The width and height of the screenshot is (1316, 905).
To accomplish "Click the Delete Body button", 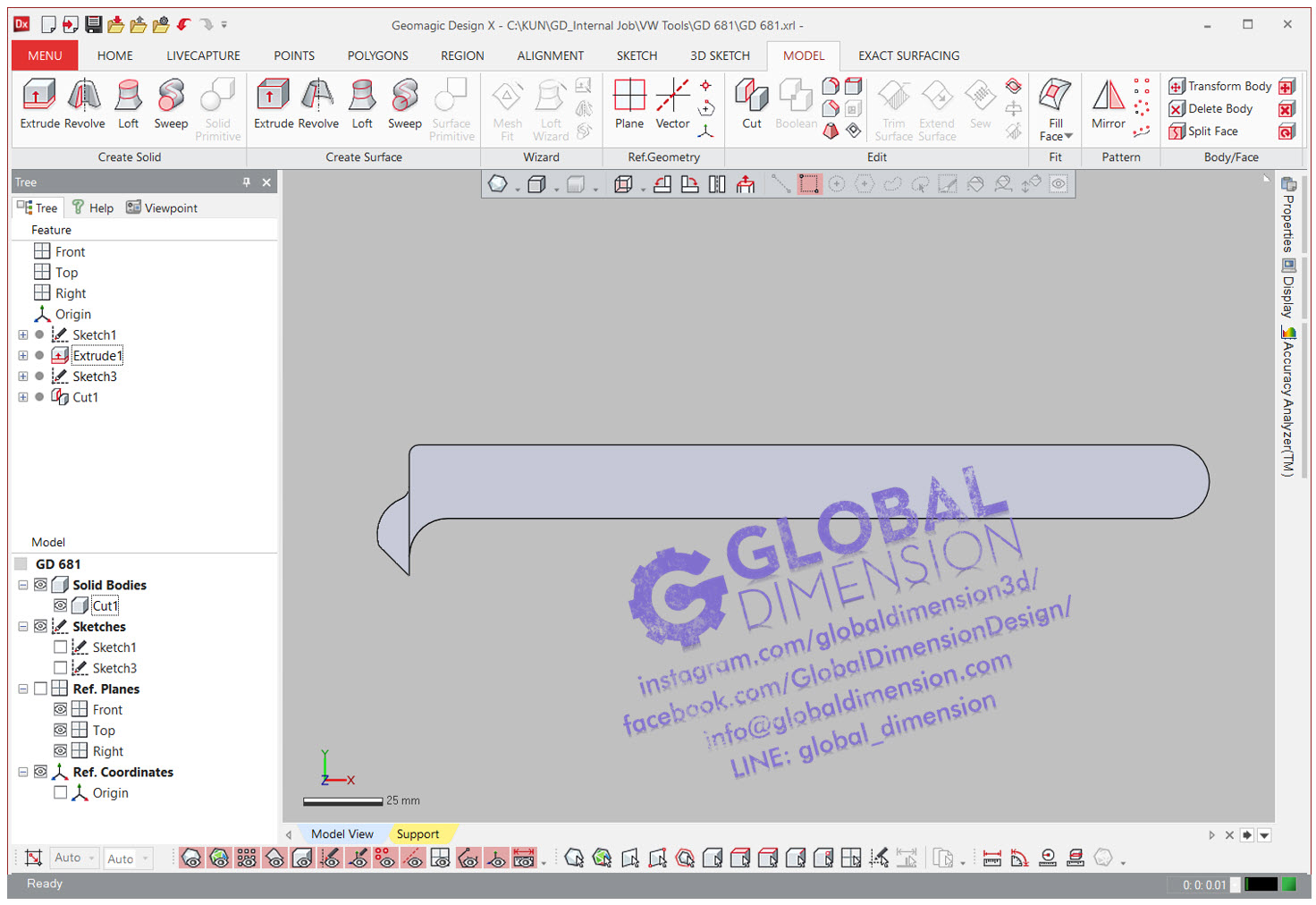I will (1211, 108).
